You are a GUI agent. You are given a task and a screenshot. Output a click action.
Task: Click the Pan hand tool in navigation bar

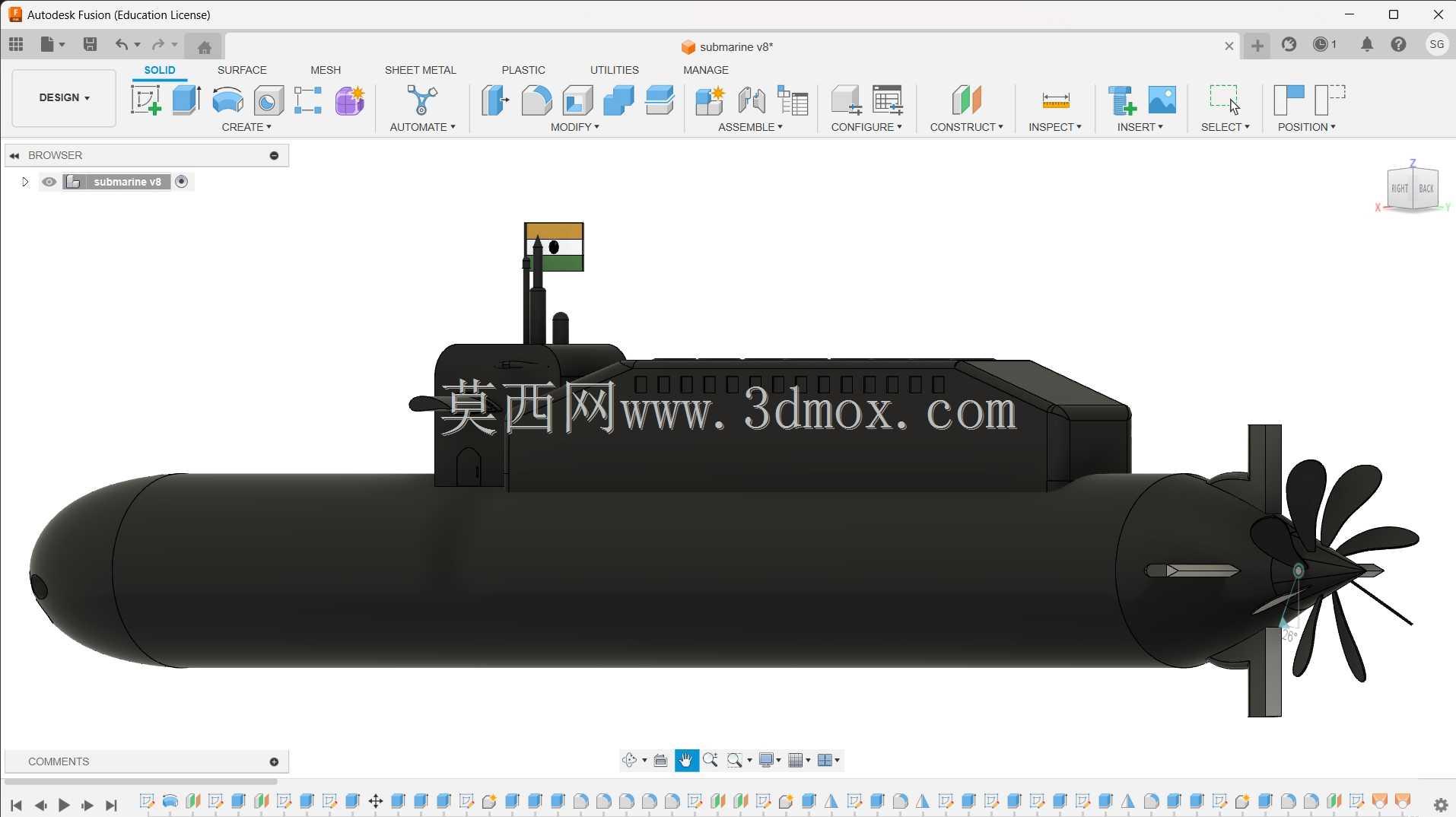coord(686,760)
